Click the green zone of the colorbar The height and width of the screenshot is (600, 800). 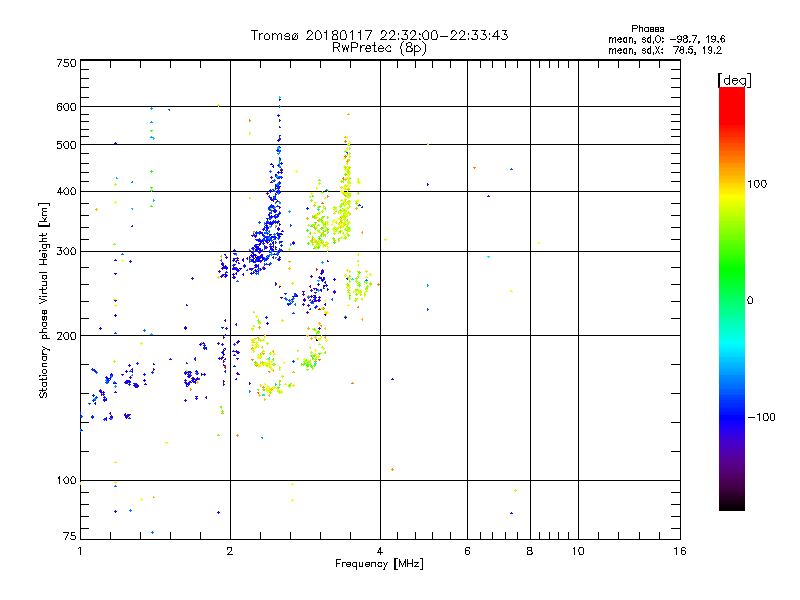(x=732, y=270)
